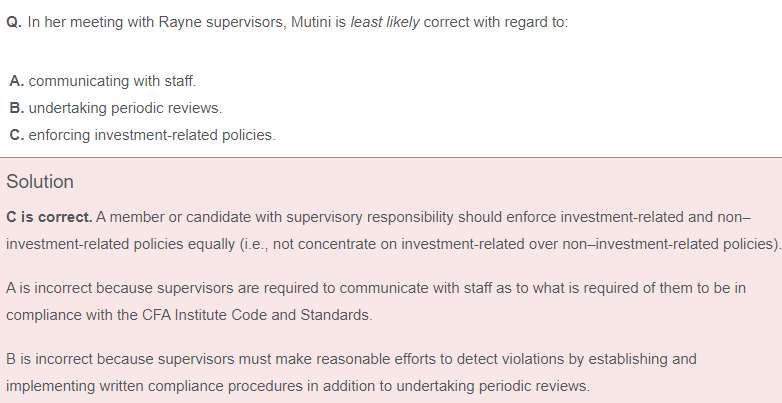
Task: Click the bold letter B. option label
Action: point(16,108)
